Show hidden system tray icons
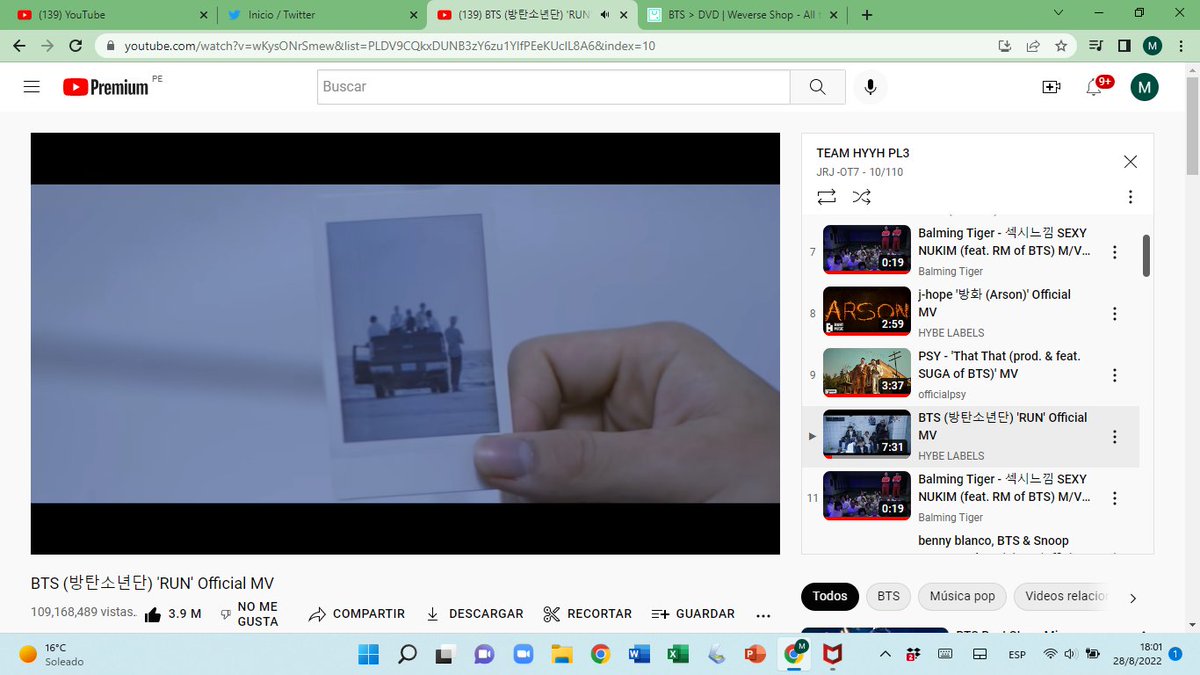The image size is (1200, 675). point(884,654)
